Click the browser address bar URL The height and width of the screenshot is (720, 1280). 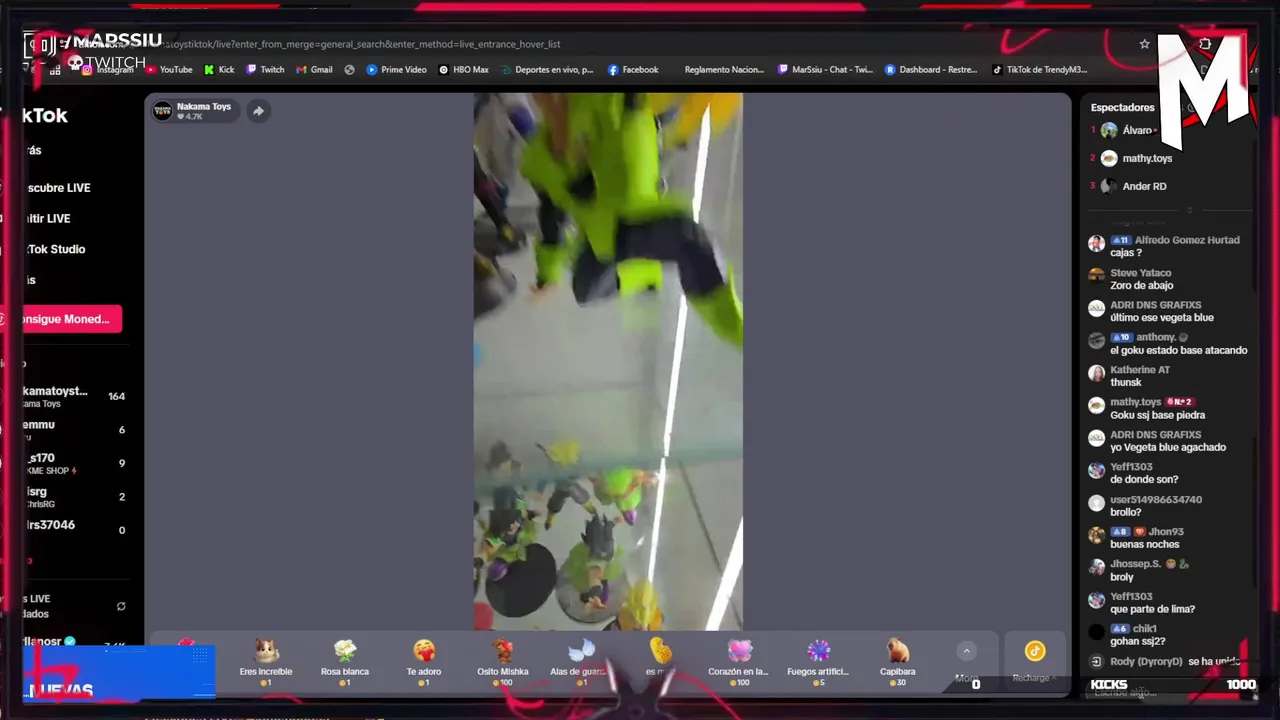360,44
